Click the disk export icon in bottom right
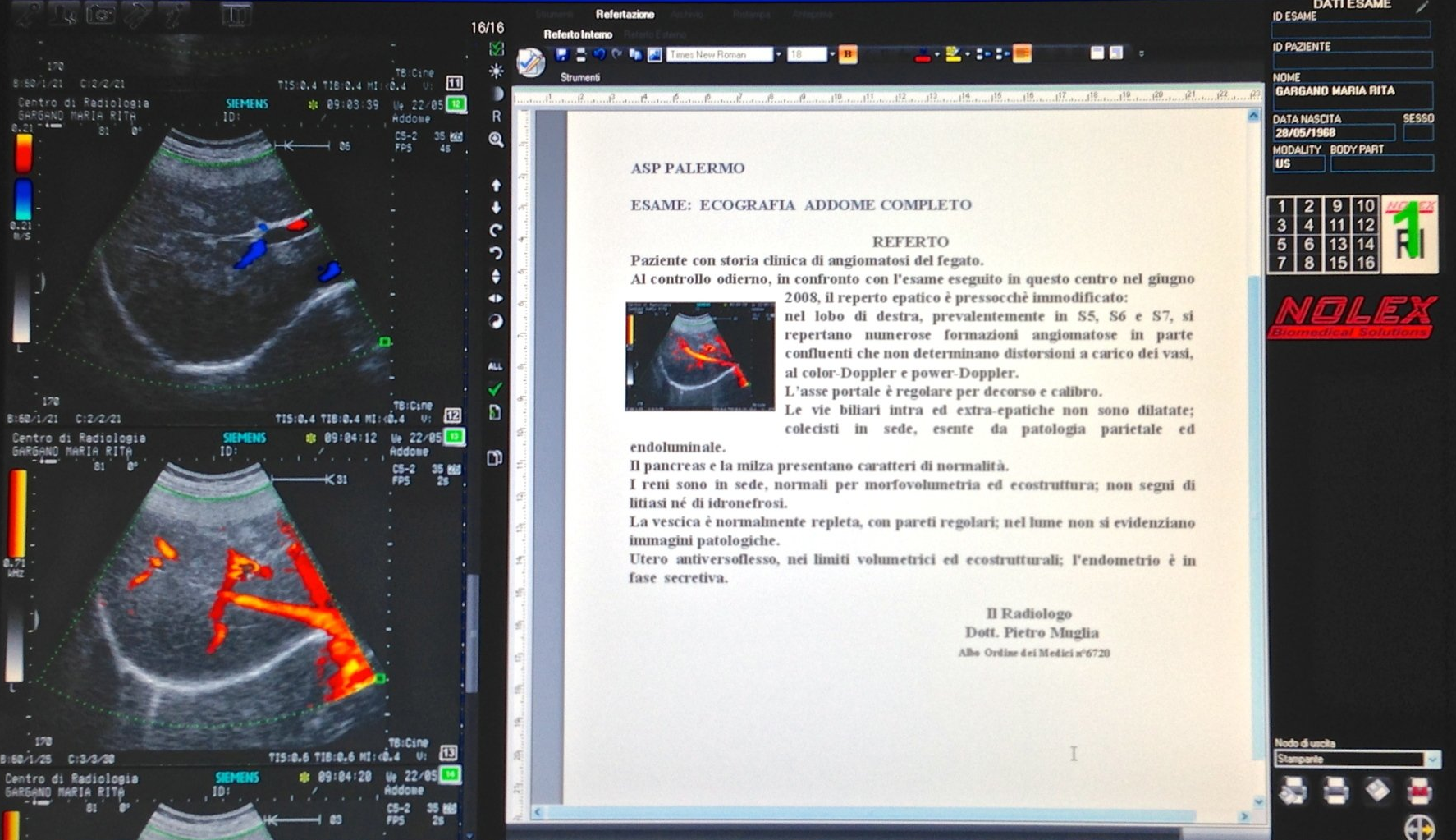 tap(1377, 791)
